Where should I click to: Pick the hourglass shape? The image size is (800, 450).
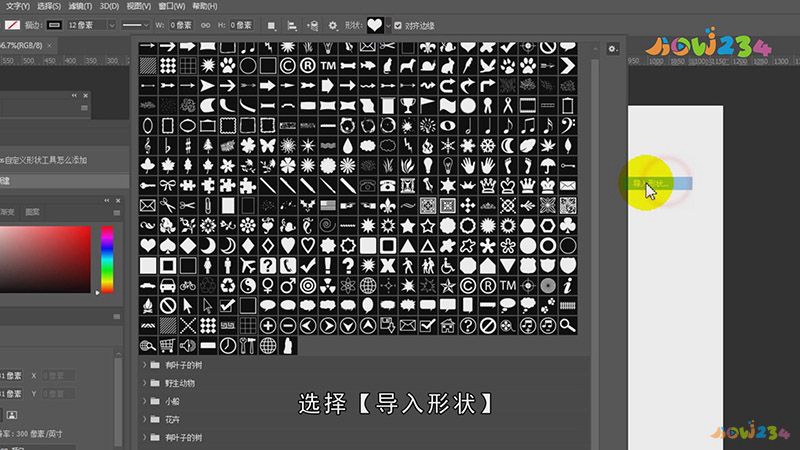pos(408,186)
